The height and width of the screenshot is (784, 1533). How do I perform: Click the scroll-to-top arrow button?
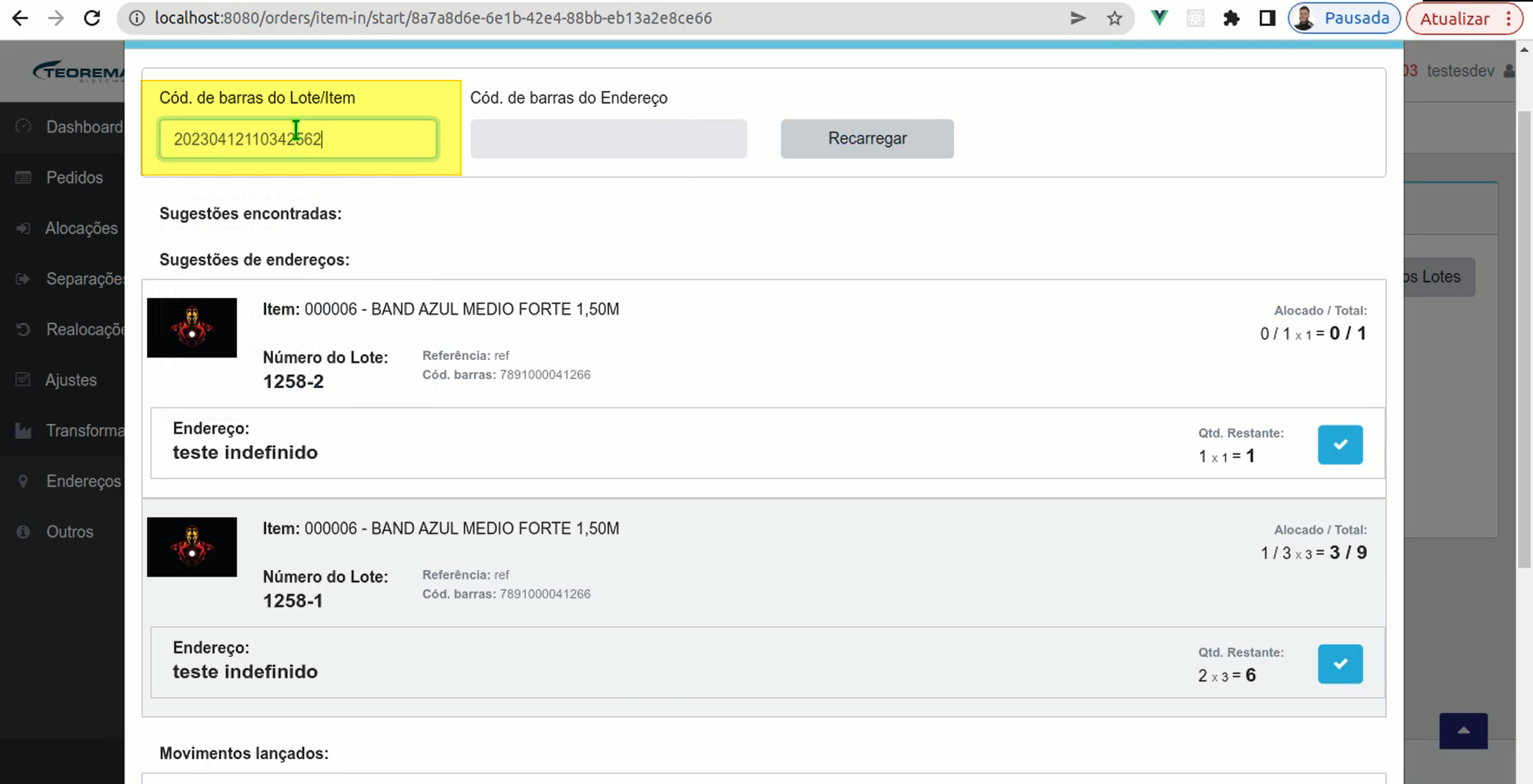pyautogui.click(x=1463, y=731)
